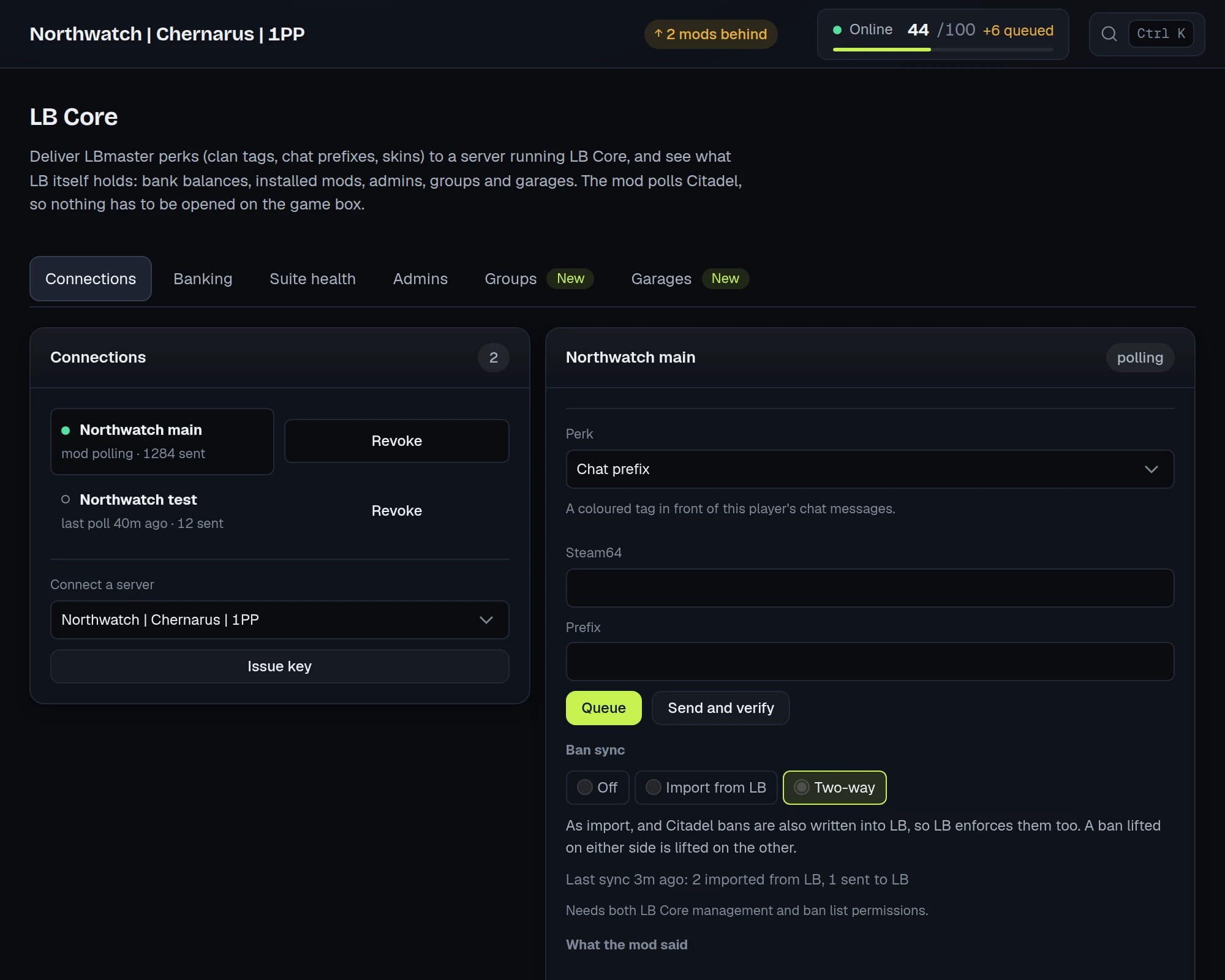This screenshot has height=980, width=1225.
Task: Click the Ban sync label
Action: [x=595, y=750]
